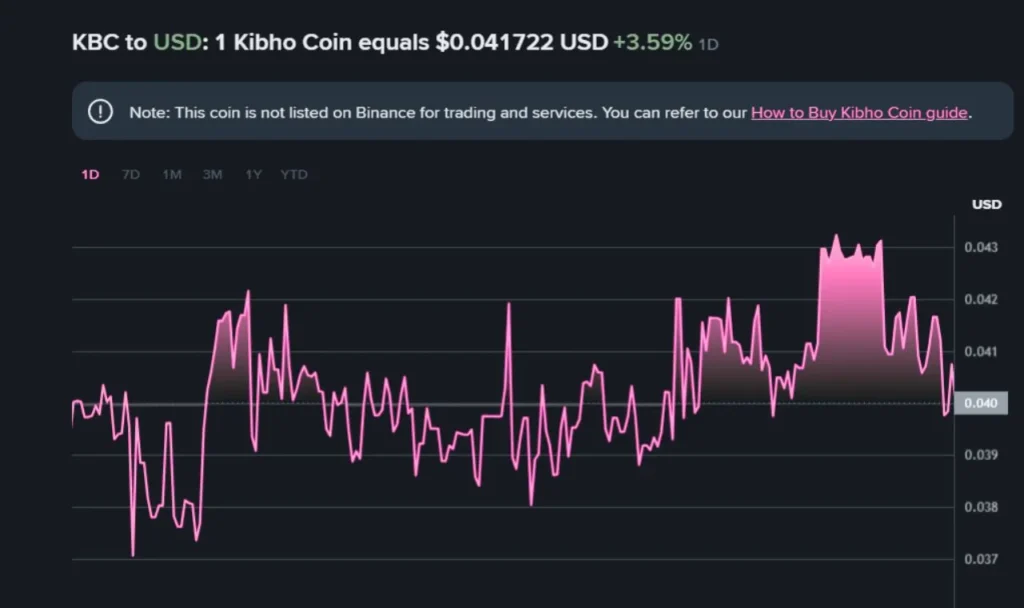Image resolution: width=1024 pixels, height=608 pixels.
Task: Select the YTD range tab
Action: pyautogui.click(x=294, y=175)
